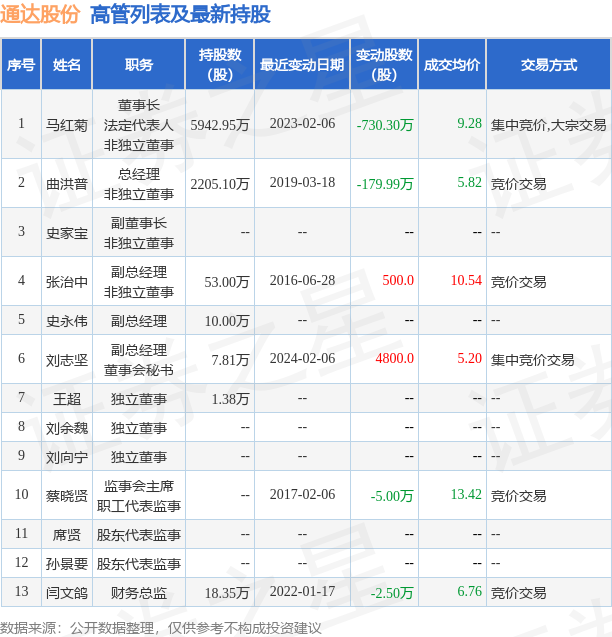Click the 财务总监 position cell
The image size is (612, 637).
coord(139,593)
